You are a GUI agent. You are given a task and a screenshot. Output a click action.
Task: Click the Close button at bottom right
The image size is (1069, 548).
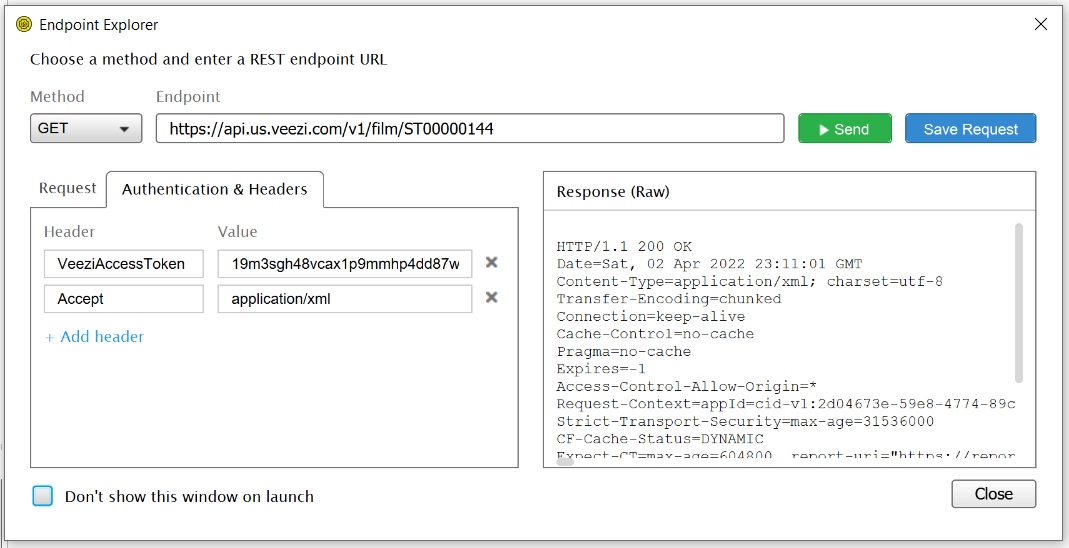coord(993,494)
